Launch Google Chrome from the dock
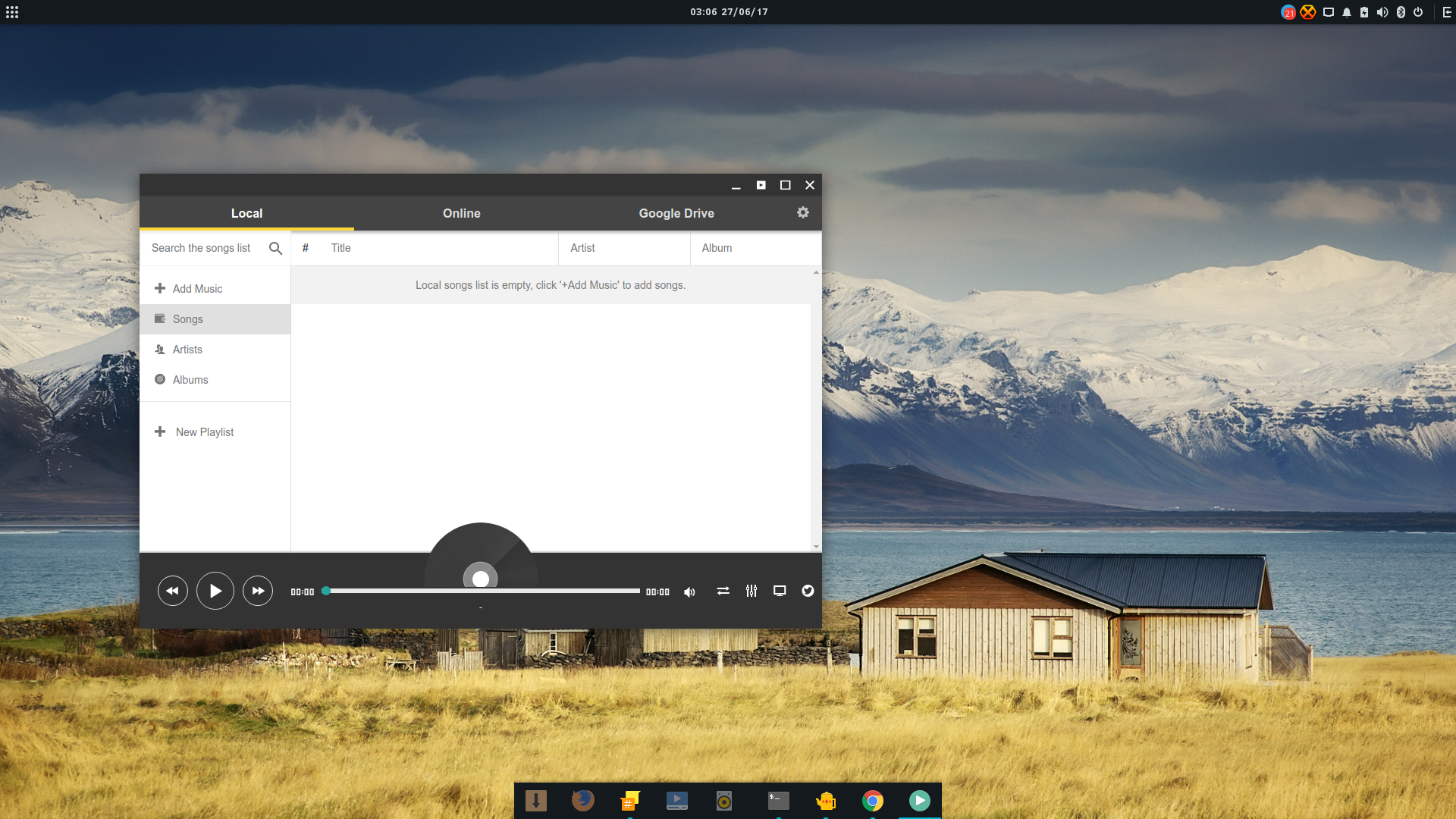The height and width of the screenshot is (819, 1456). point(873,801)
